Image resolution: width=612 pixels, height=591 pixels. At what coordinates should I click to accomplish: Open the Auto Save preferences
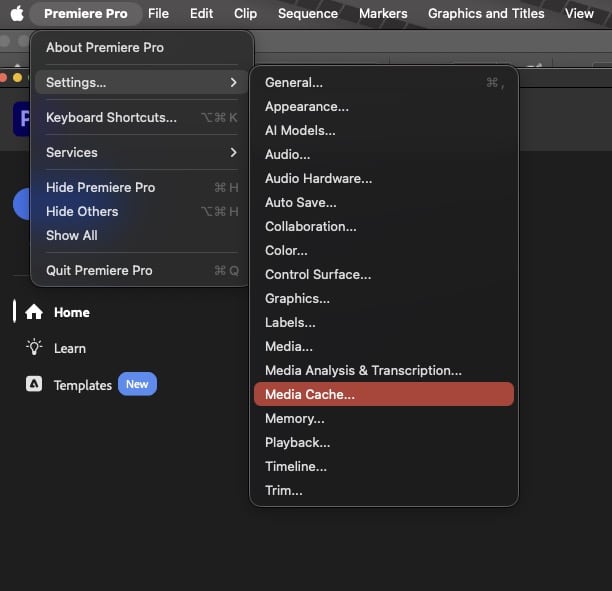[x=300, y=203]
